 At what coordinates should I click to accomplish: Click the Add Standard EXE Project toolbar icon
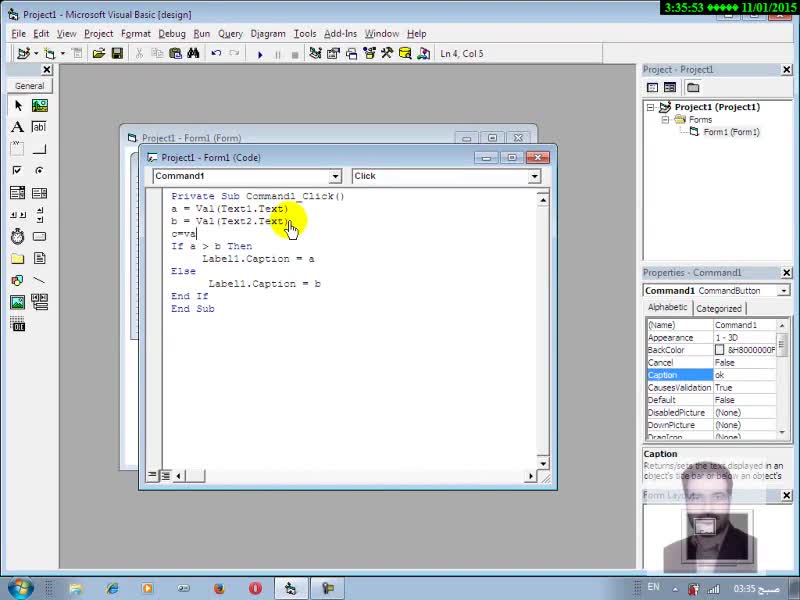point(23,53)
